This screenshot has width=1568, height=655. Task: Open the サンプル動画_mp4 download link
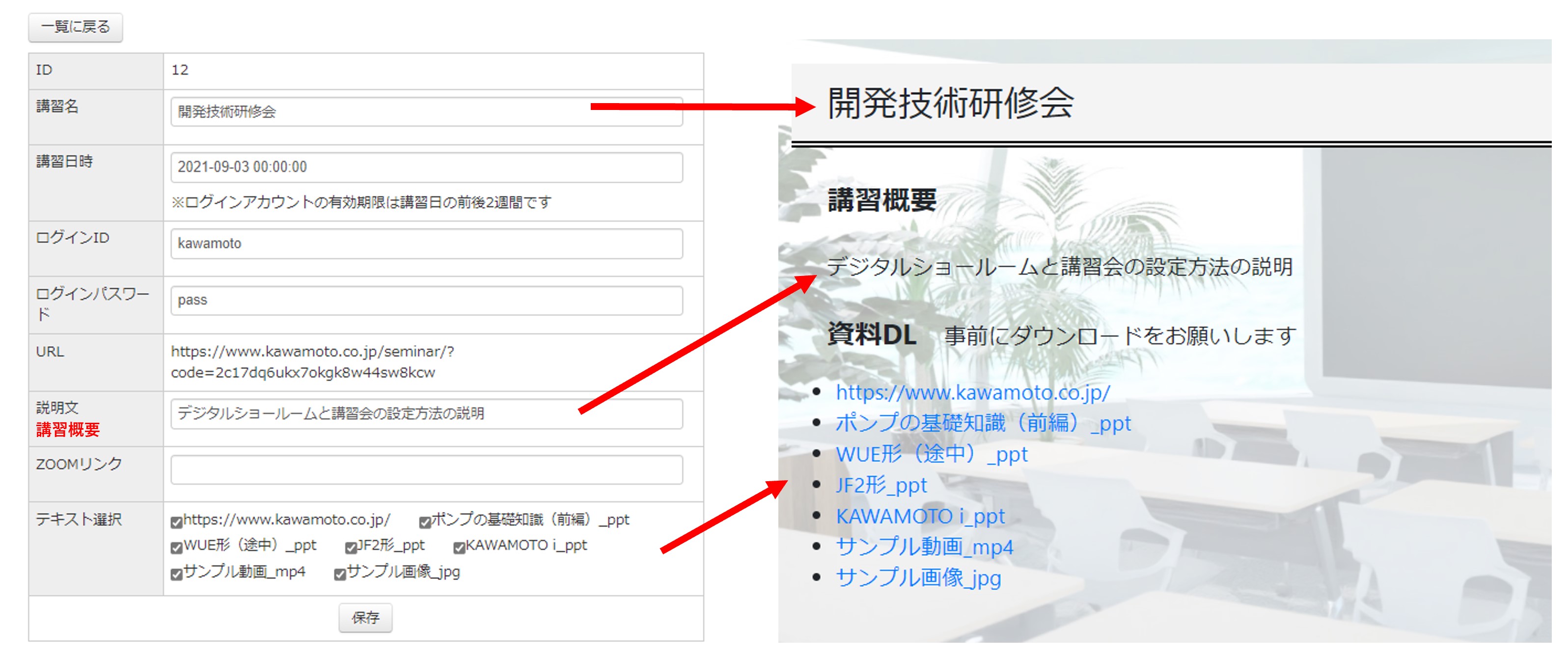tap(924, 546)
